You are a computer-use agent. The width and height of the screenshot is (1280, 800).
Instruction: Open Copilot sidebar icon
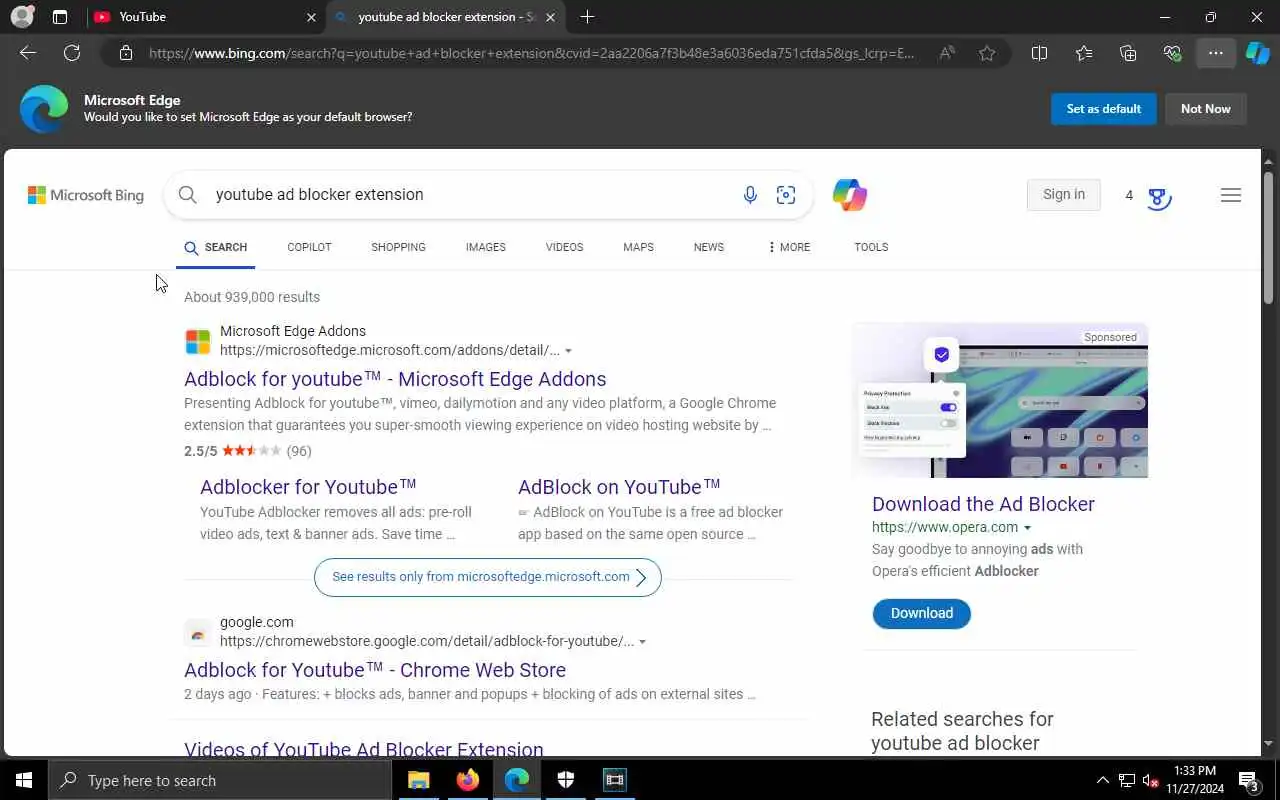tap(1258, 53)
